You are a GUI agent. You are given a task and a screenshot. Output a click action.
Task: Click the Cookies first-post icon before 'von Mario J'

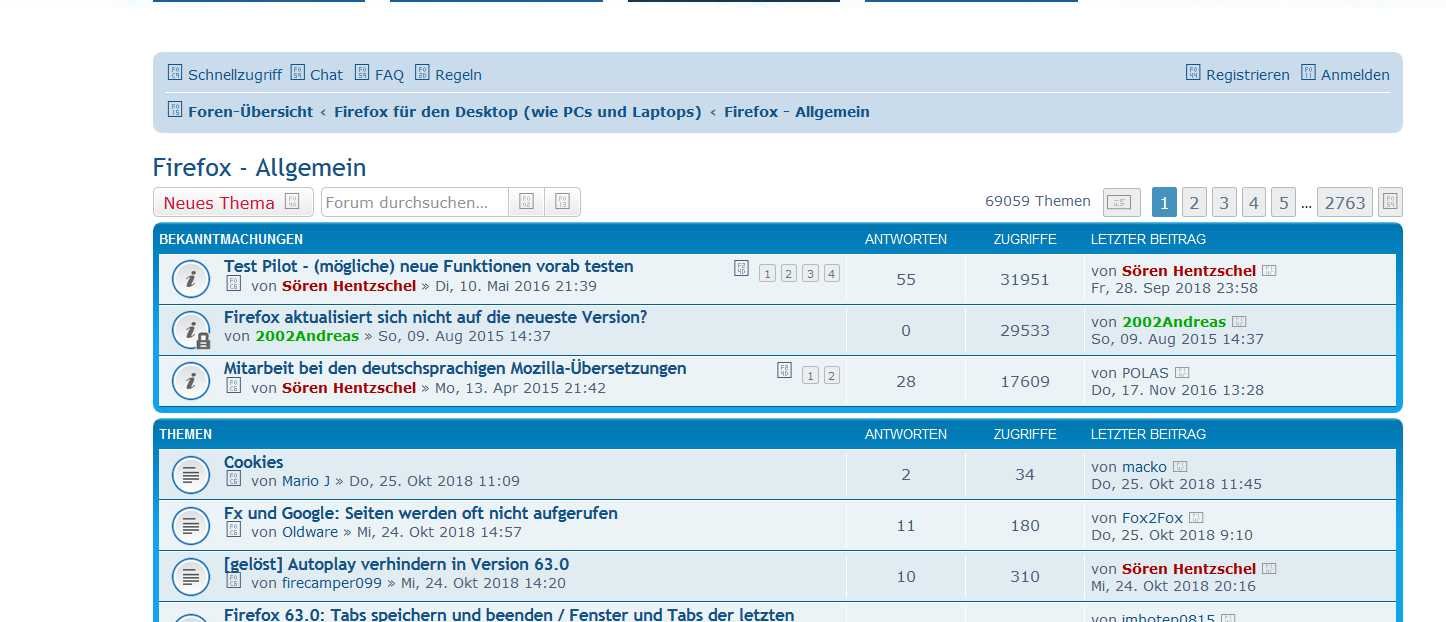point(233,479)
